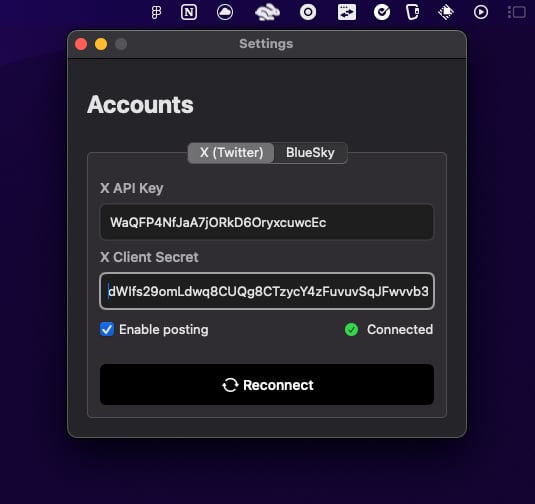Open the Notion menu bar icon
This screenshot has width=535, height=504.
[x=189, y=13]
